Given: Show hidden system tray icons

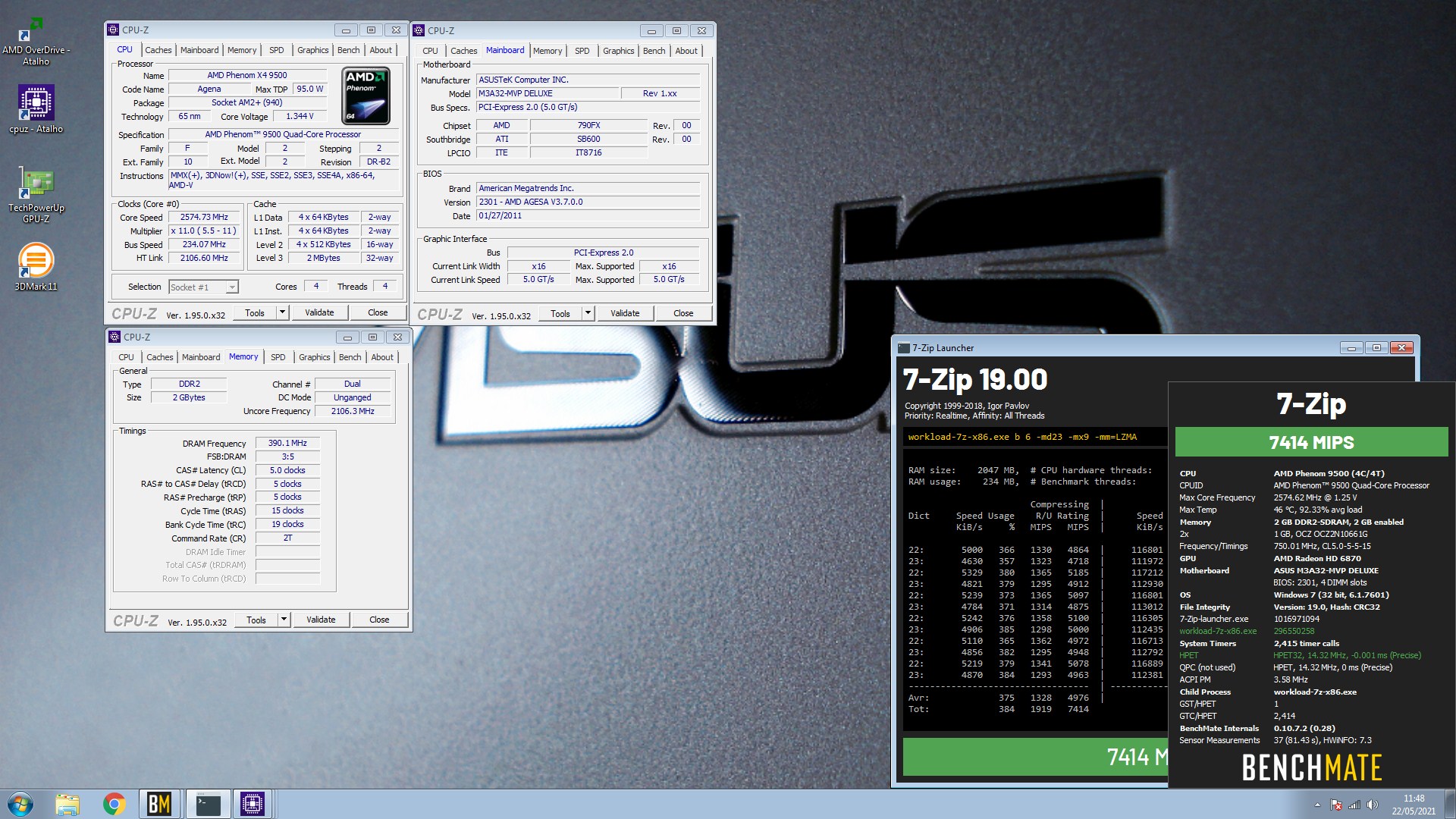Looking at the screenshot, I should click(1317, 805).
